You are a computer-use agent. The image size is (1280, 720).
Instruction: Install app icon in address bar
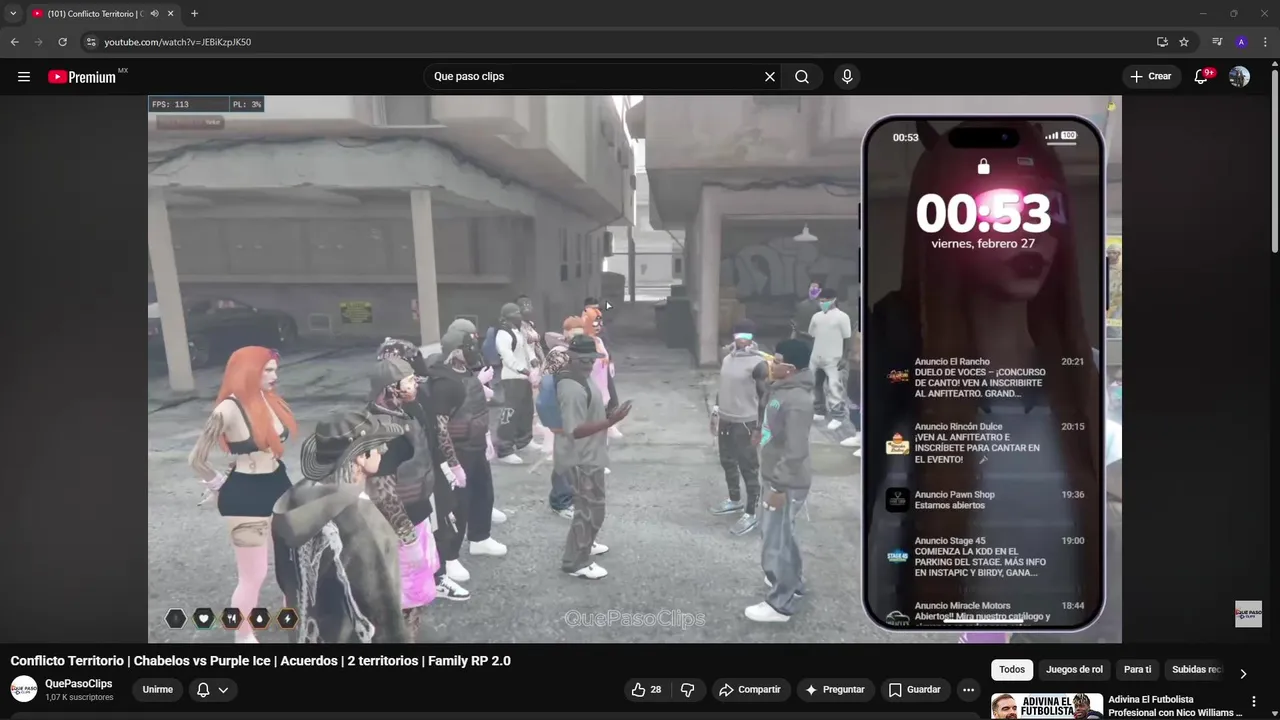coord(1162,42)
